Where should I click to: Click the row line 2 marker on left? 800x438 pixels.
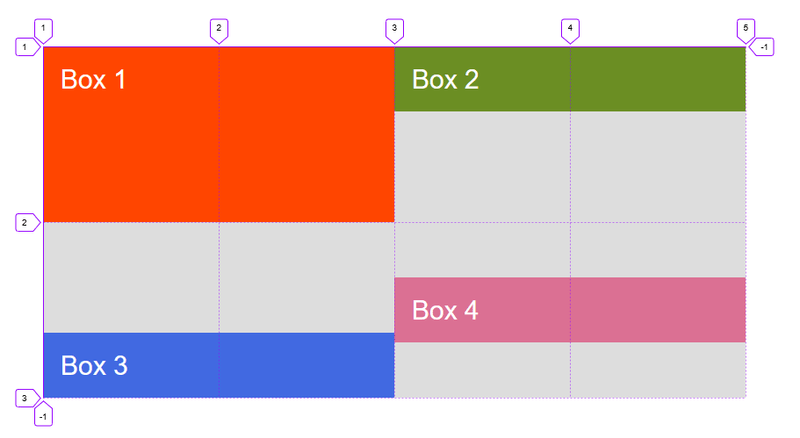(x=28, y=223)
